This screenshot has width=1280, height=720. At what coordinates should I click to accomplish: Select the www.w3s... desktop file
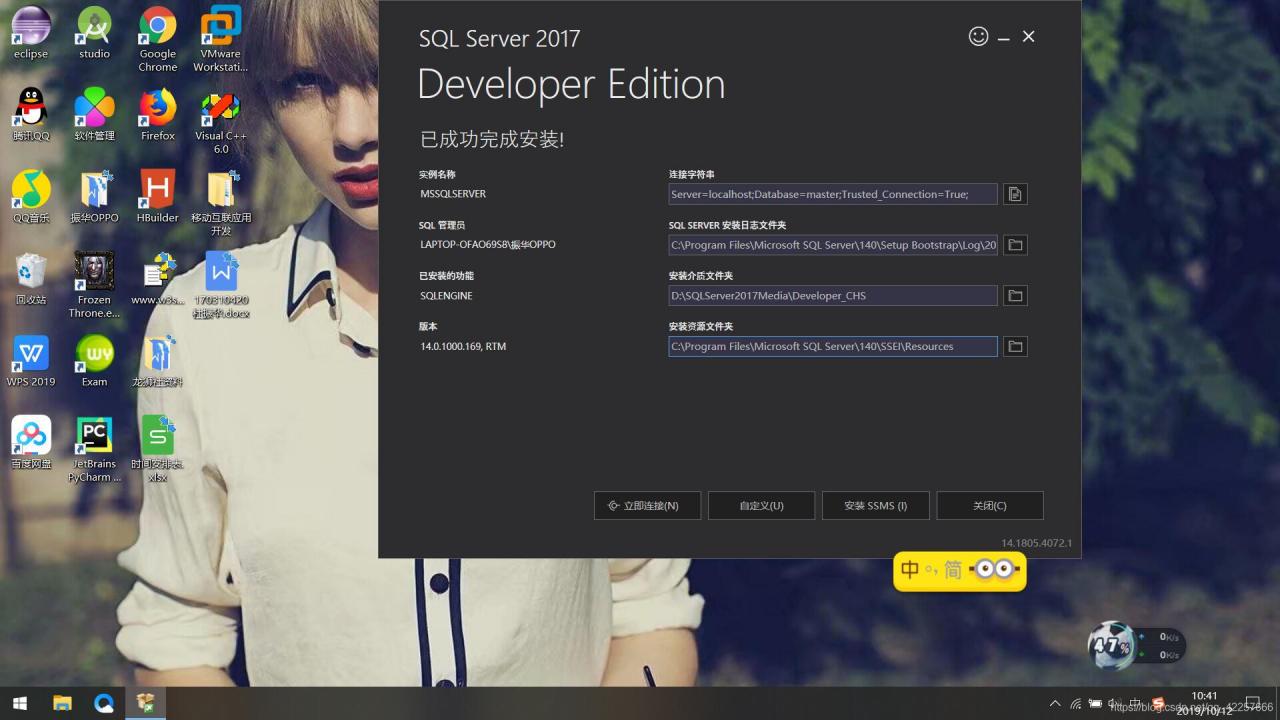[157, 278]
